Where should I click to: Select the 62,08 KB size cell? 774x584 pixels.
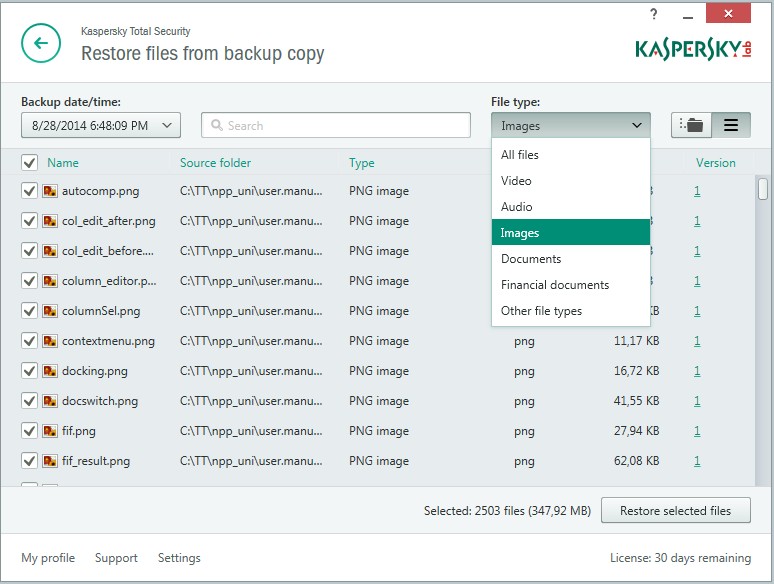pos(636,461)
